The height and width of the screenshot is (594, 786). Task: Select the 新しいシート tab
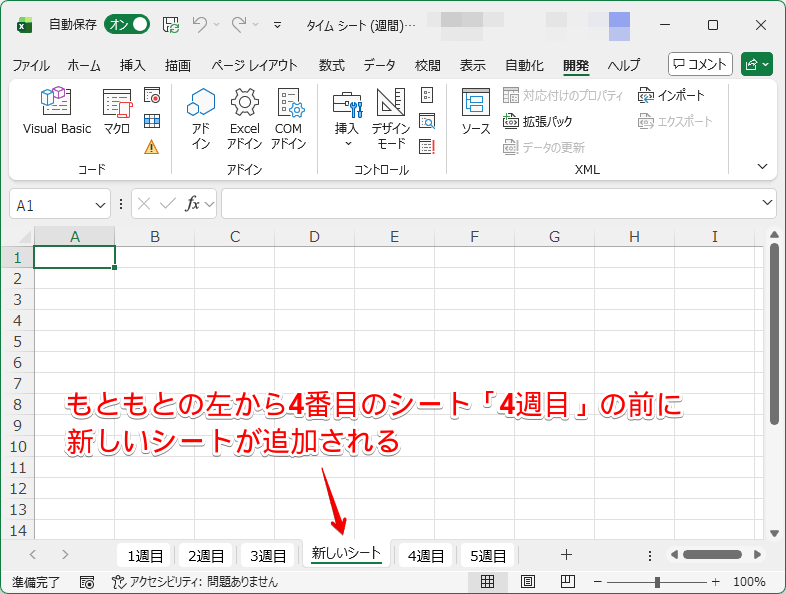(346, 553)
